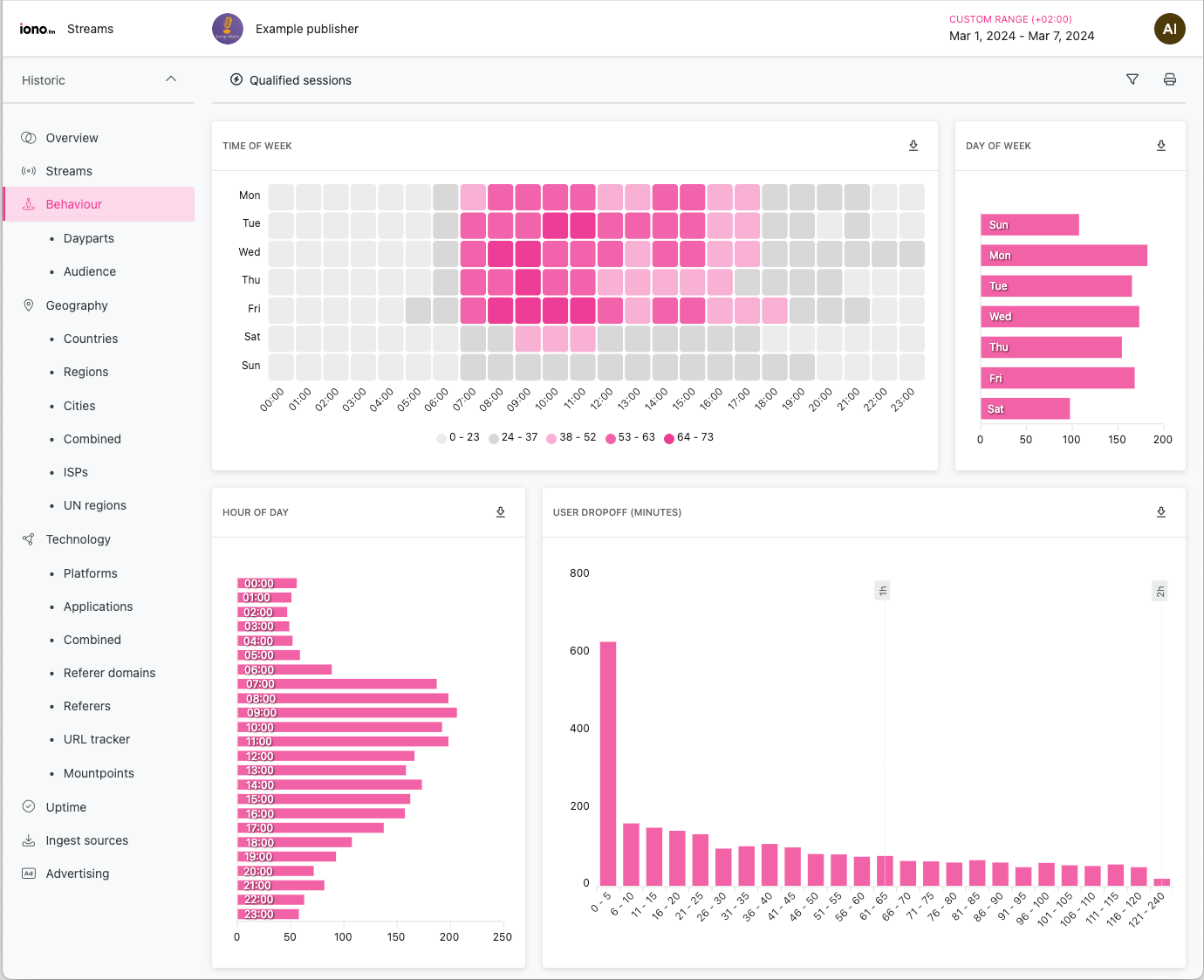The image size is (1204, 980).
Task: Toggle the 38 - 52 legend swatch
Action: tap(551, 438)
